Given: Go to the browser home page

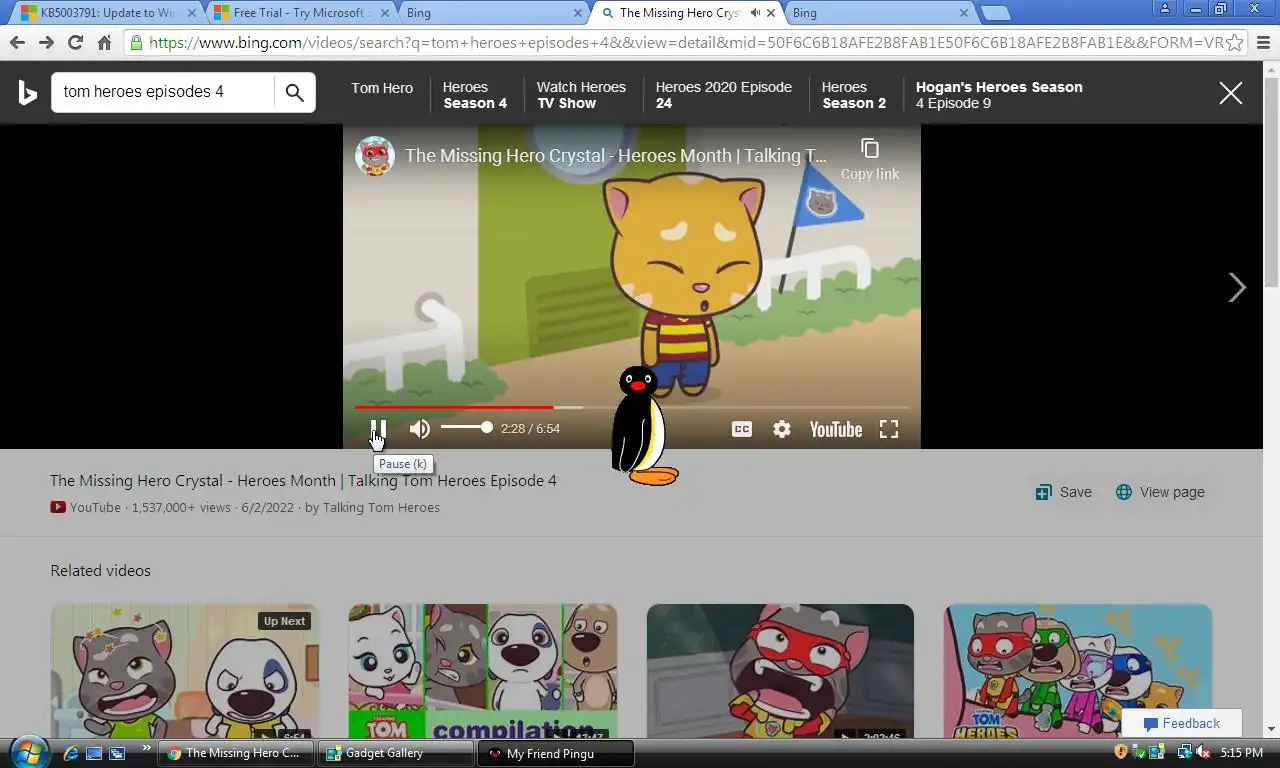Looking at the screenshot, I should [104, 43].
